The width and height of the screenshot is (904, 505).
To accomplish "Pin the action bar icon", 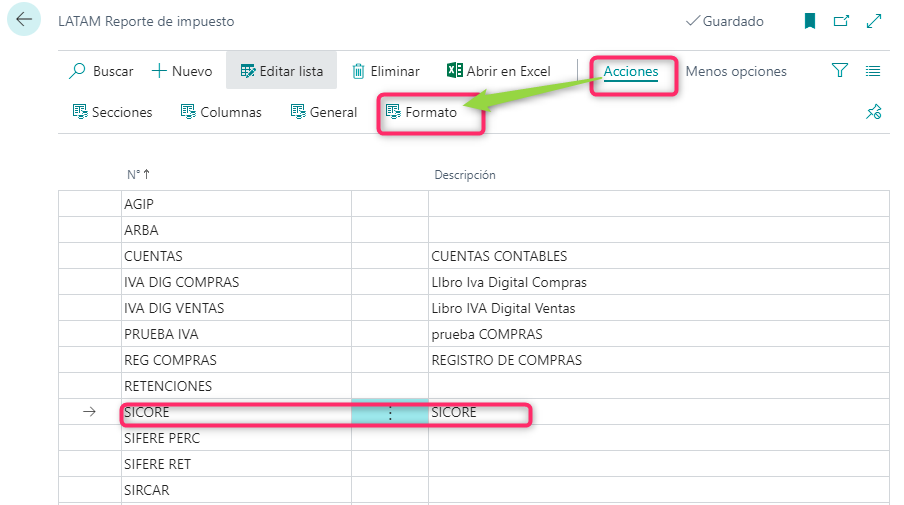I will point(873,112).
